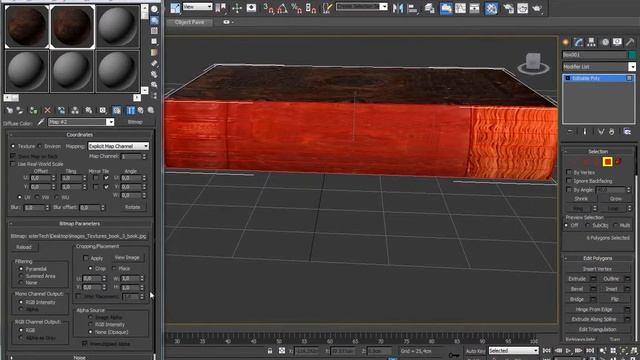Click the U Offset input field

tap(40, 178)
